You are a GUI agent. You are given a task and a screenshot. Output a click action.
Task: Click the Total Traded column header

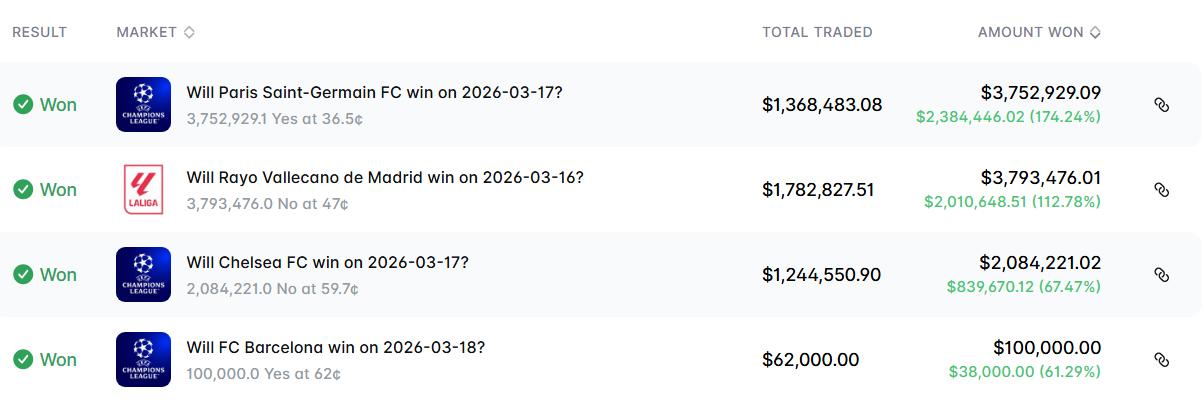(x=817, y=32)
